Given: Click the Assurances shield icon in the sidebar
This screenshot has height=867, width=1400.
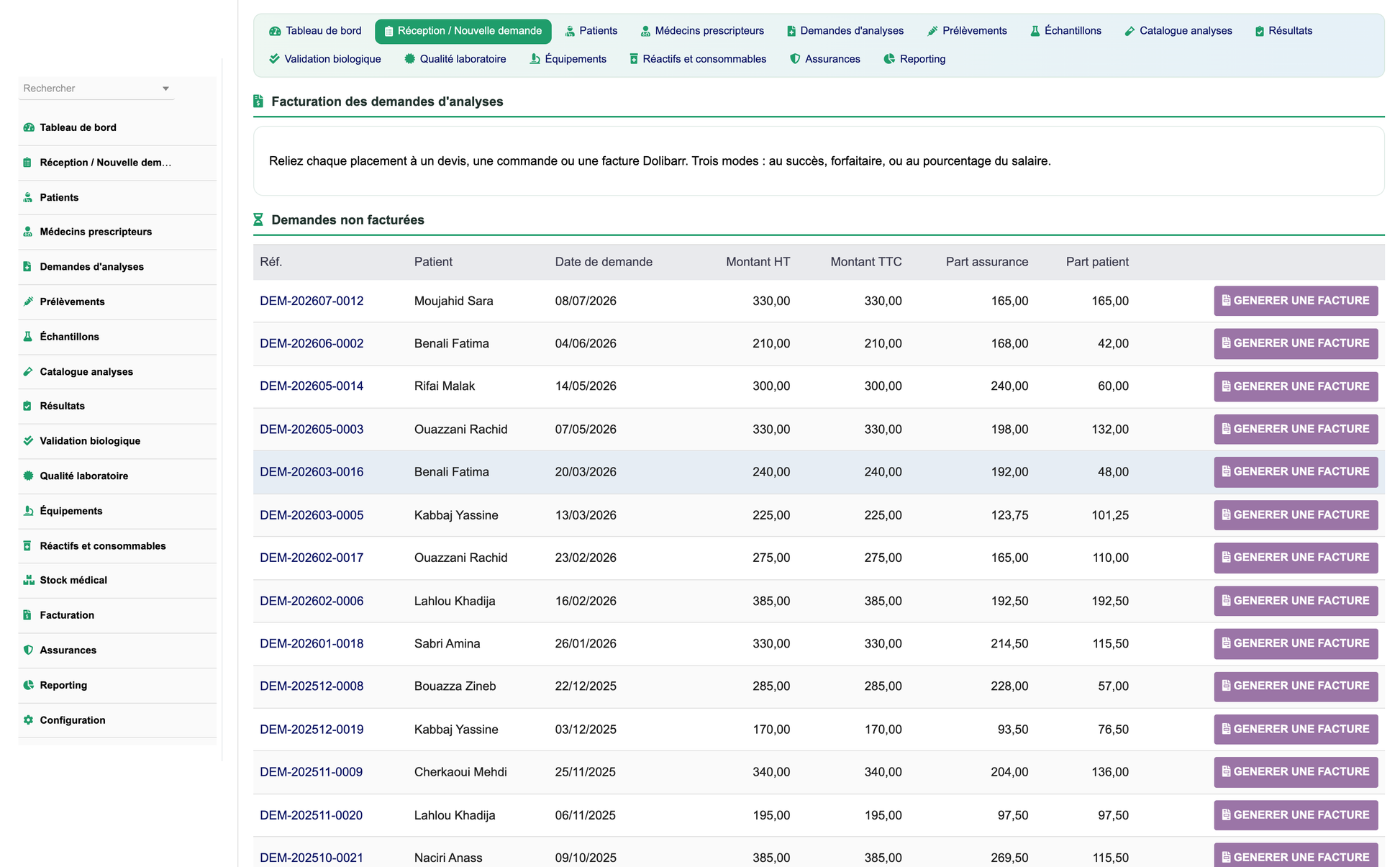Looking at the screenshot, I should click(28, 650).
